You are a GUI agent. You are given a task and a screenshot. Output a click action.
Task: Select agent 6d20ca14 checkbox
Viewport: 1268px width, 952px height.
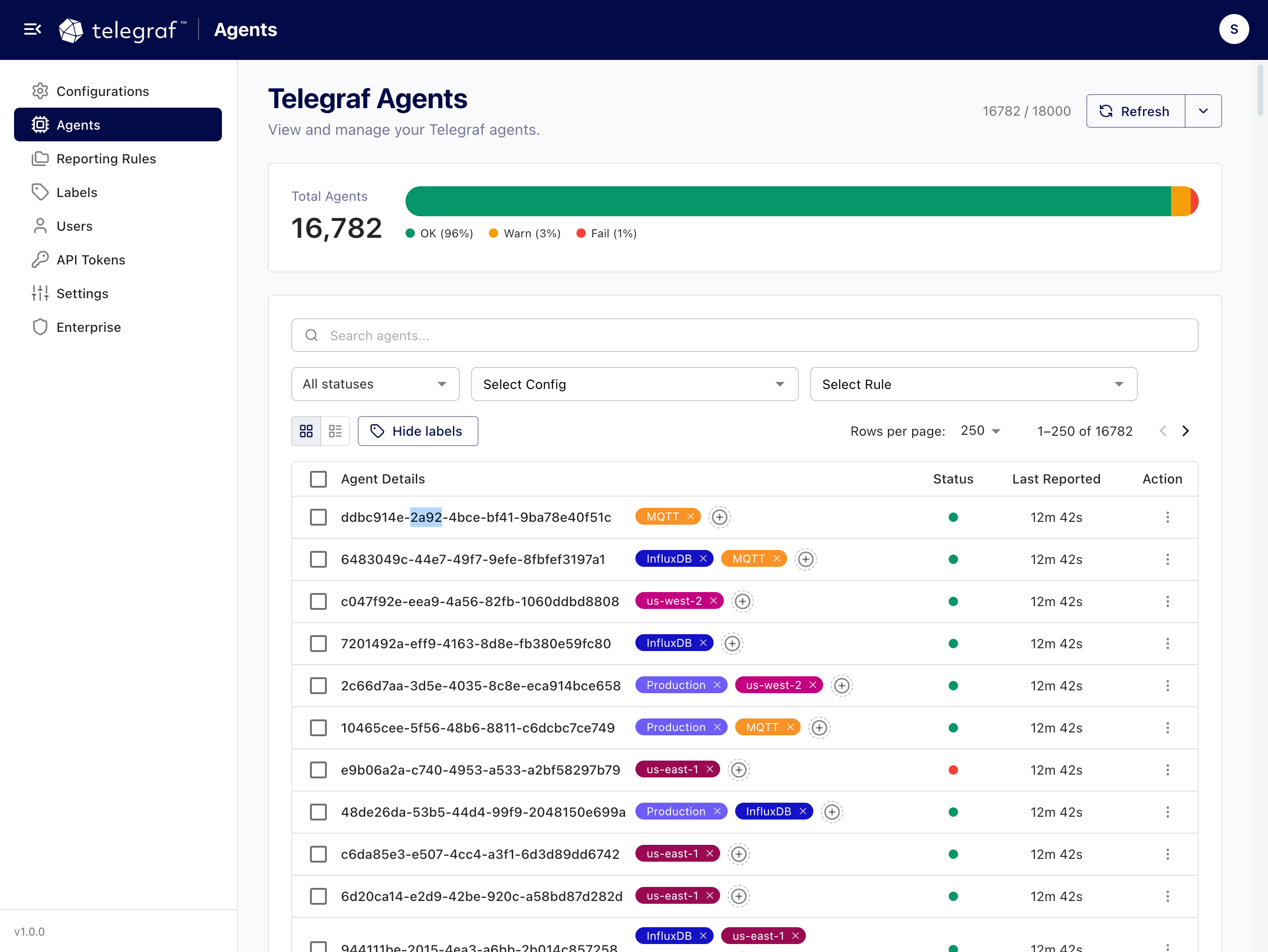318,896
